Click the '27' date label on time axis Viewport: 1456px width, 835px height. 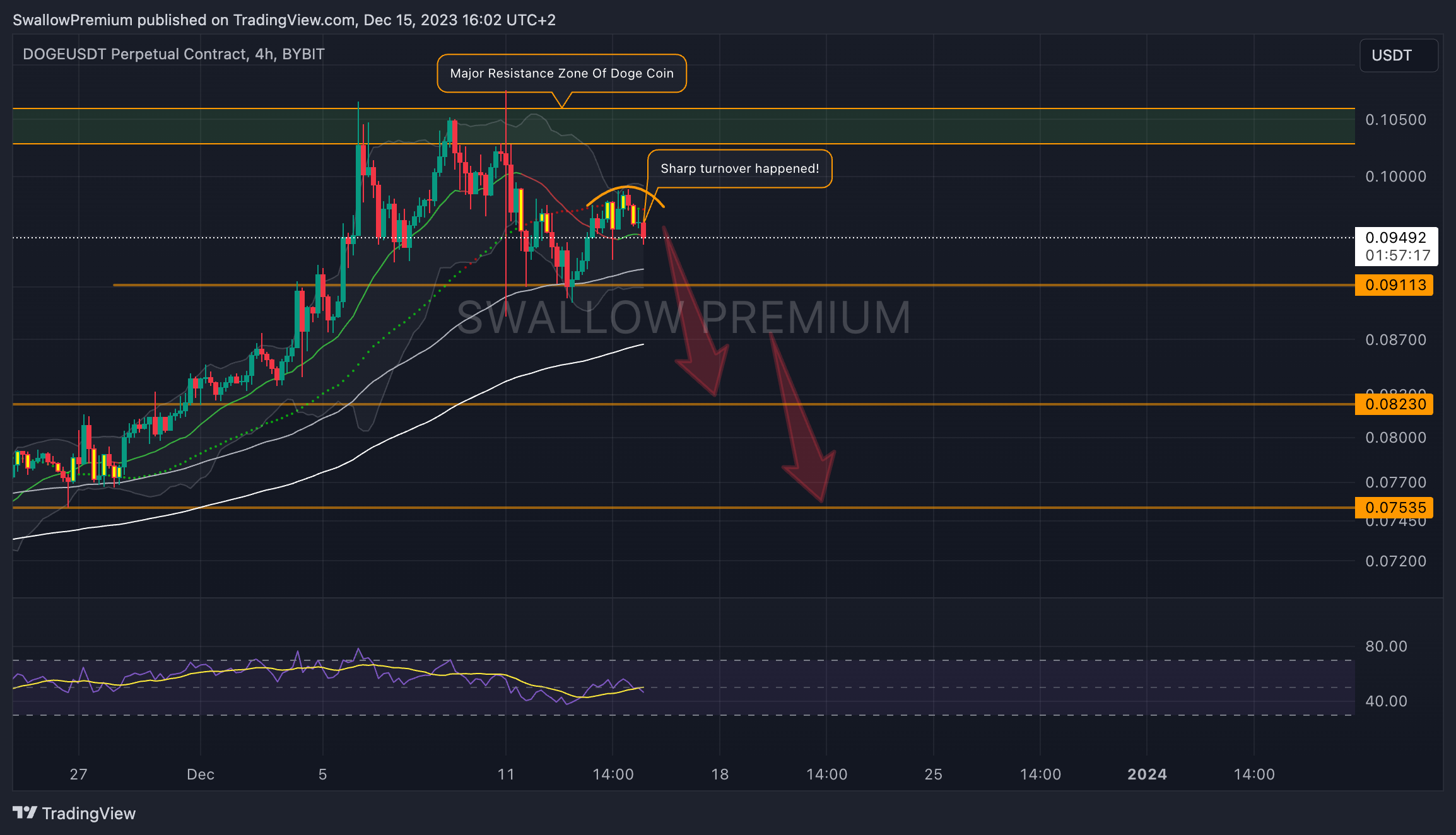pyautogui.click(x=78, y=774)
